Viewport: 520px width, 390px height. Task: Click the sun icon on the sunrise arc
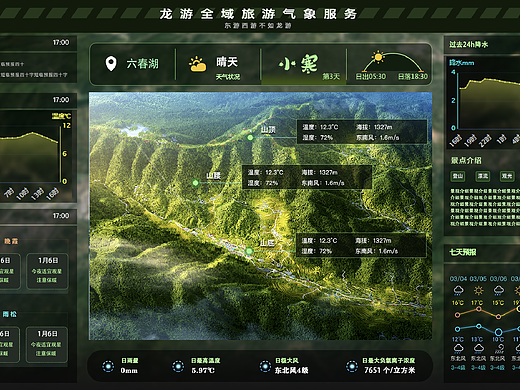point(378,57)
